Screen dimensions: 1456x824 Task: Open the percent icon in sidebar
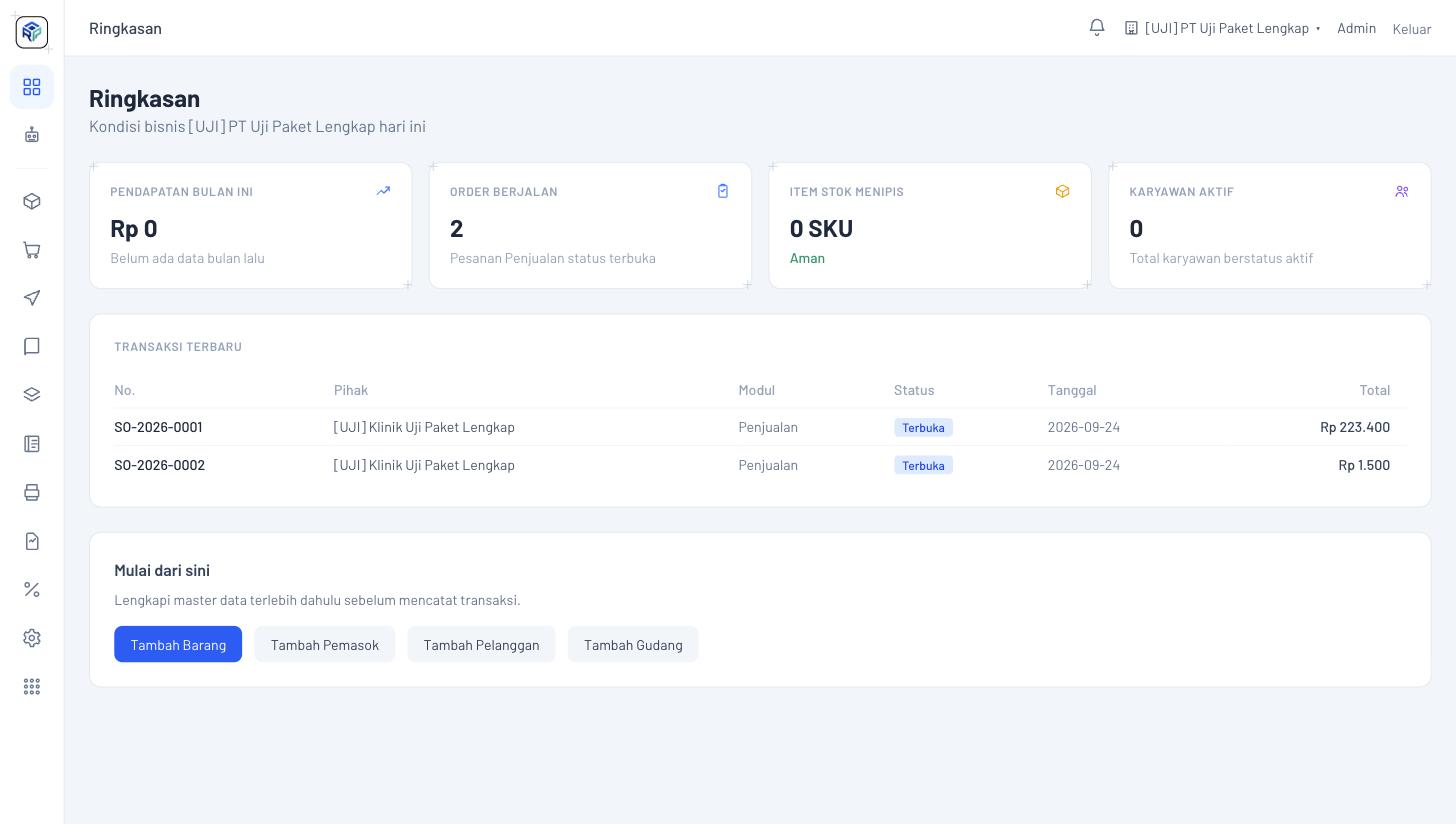[x=32, y=589]
